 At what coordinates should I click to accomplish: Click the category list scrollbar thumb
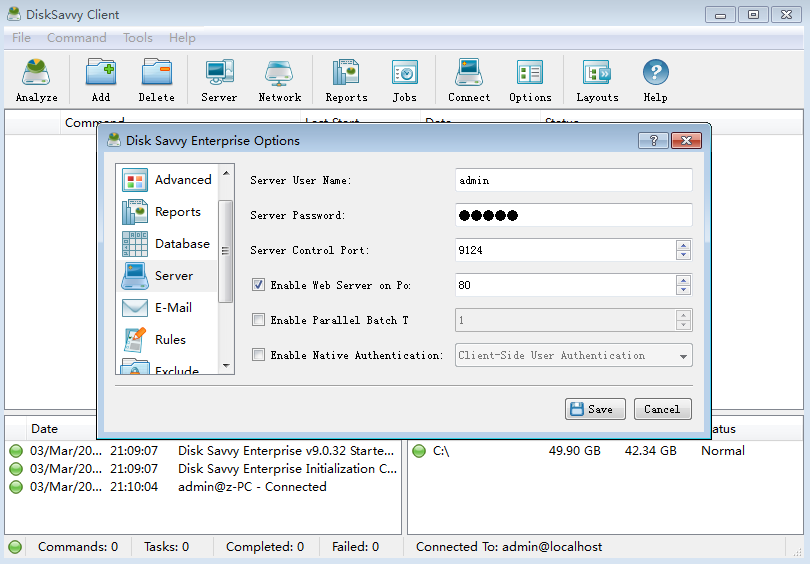click(225, 251)
